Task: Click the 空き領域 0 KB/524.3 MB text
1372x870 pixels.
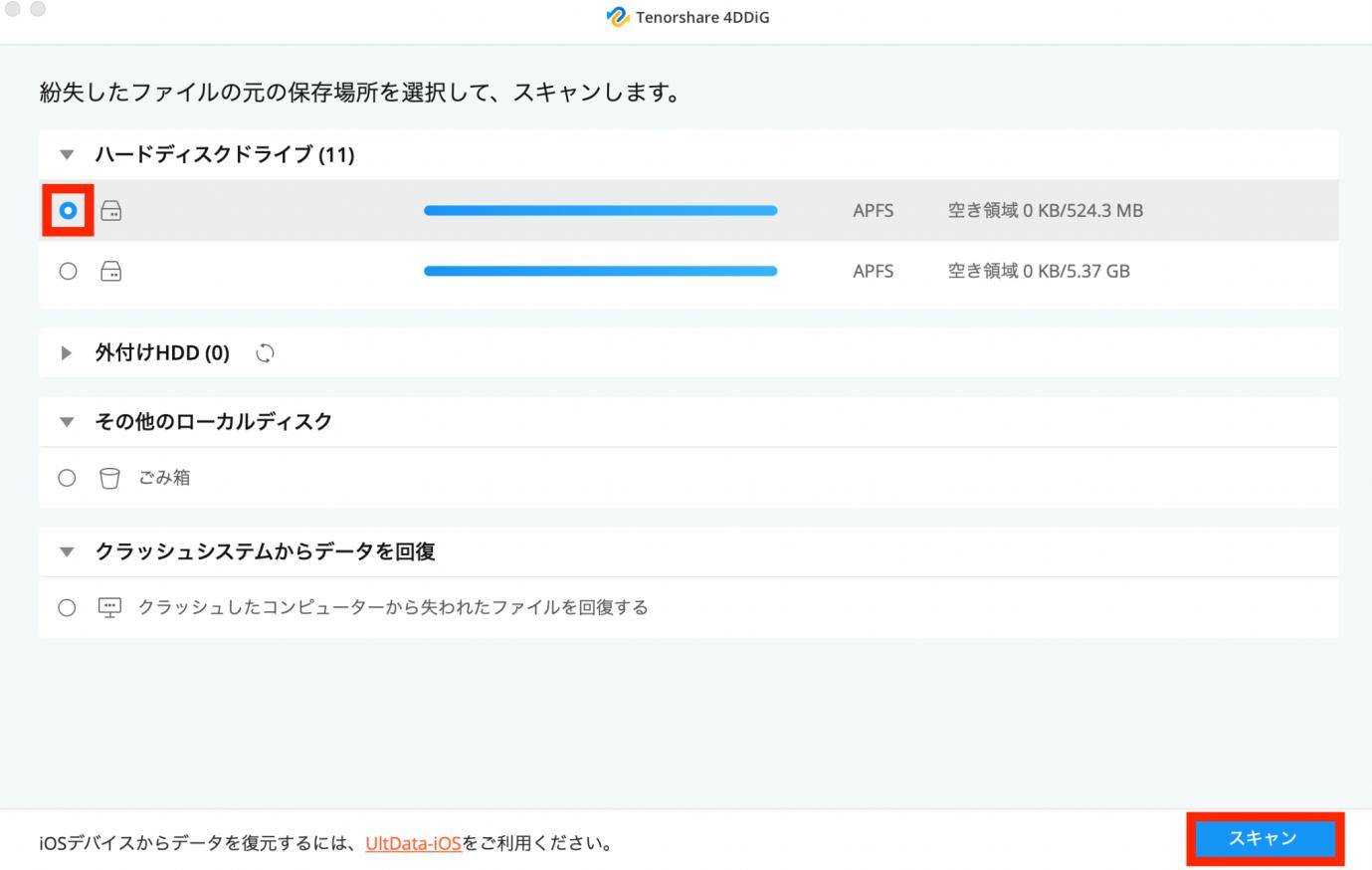Action: point(1046,210)
